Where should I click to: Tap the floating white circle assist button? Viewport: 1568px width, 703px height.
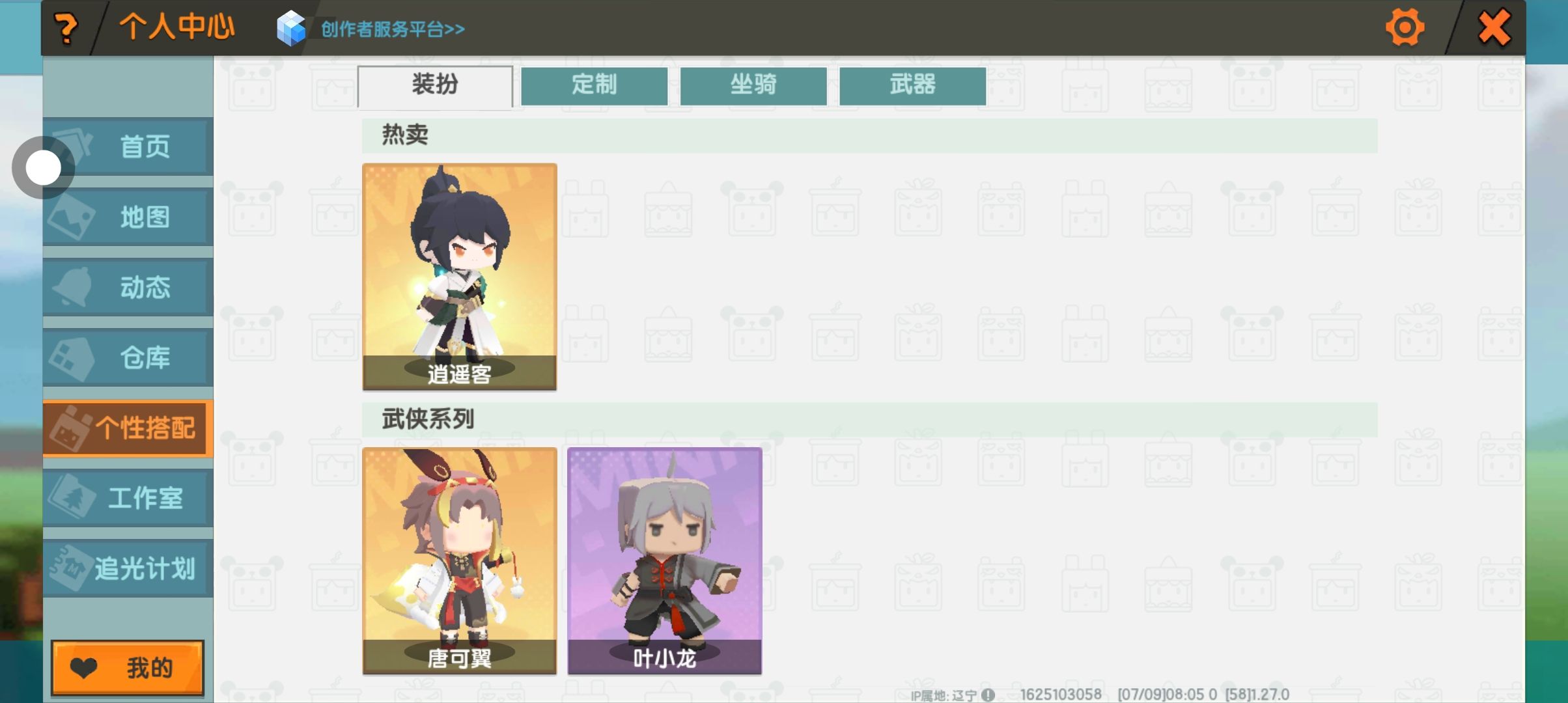point(43,168)
